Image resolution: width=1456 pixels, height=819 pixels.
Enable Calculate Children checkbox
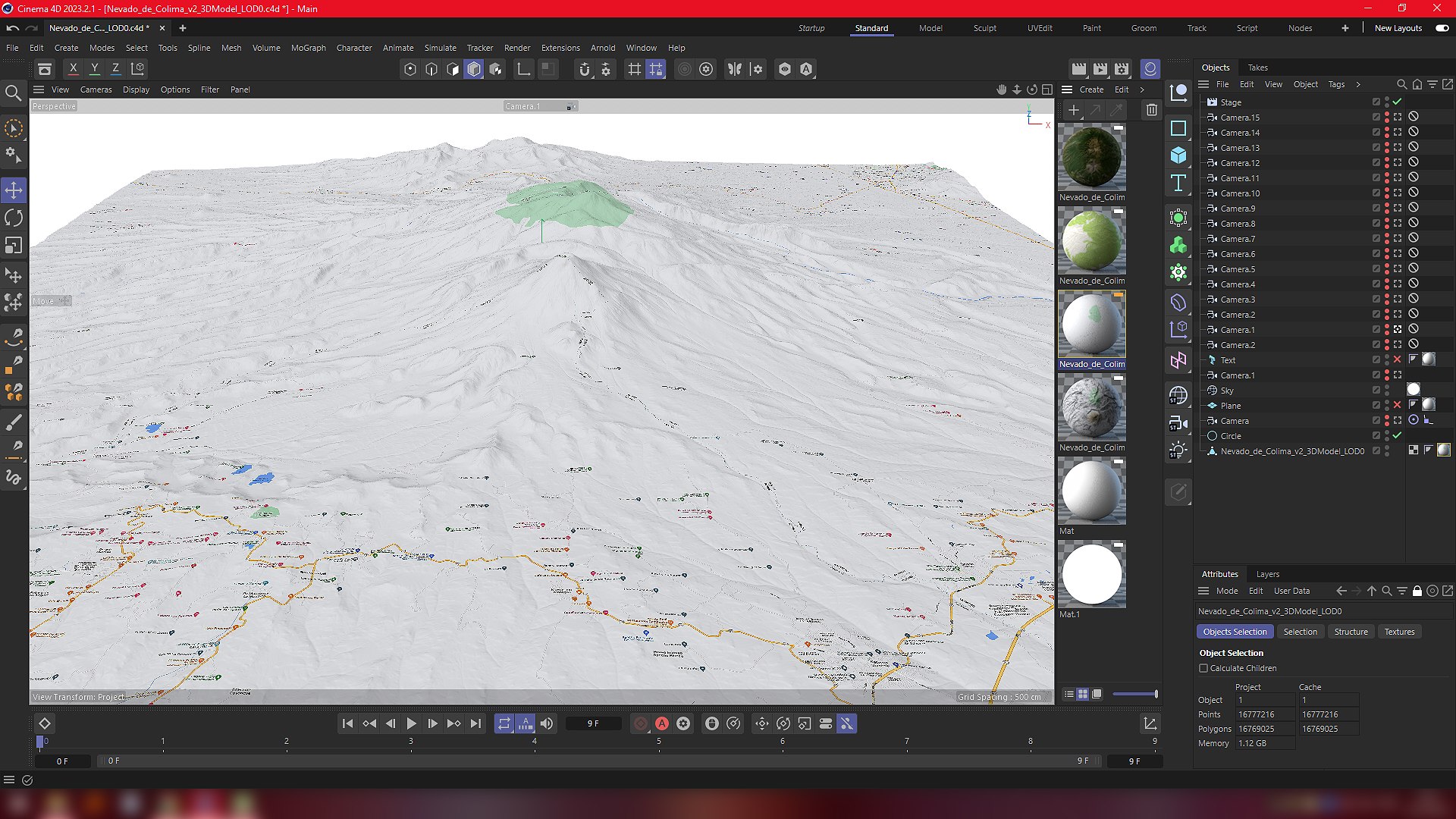click(x=1203, y=669)
